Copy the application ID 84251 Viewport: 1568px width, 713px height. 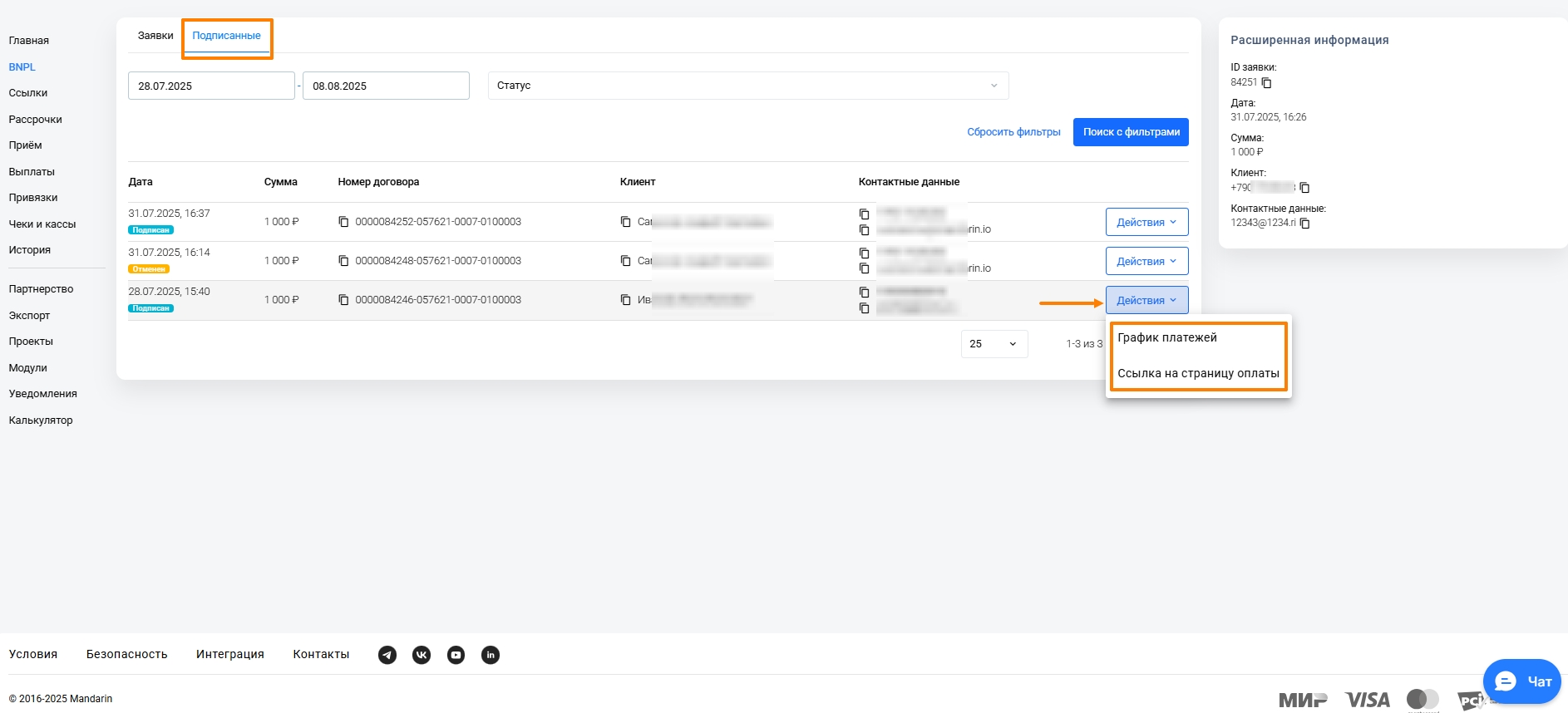[1266, 83]
